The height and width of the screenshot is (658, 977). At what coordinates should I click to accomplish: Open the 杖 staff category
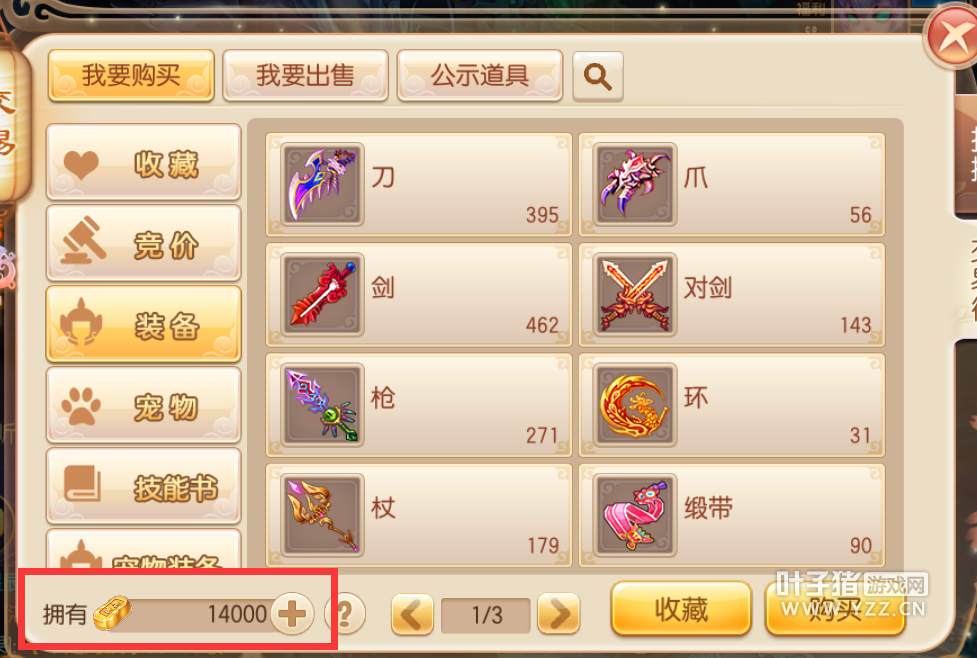click(x=419, y=515)
